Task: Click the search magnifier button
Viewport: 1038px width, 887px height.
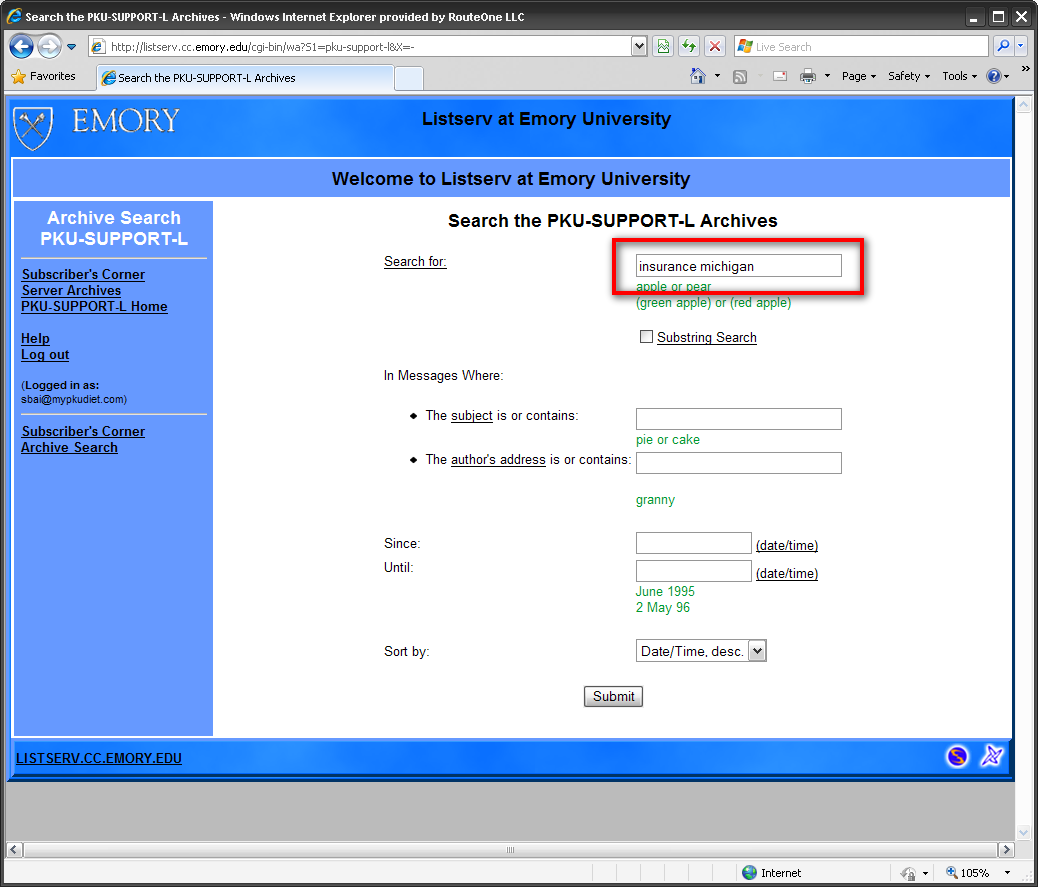Action: [x=1004, y=46]
